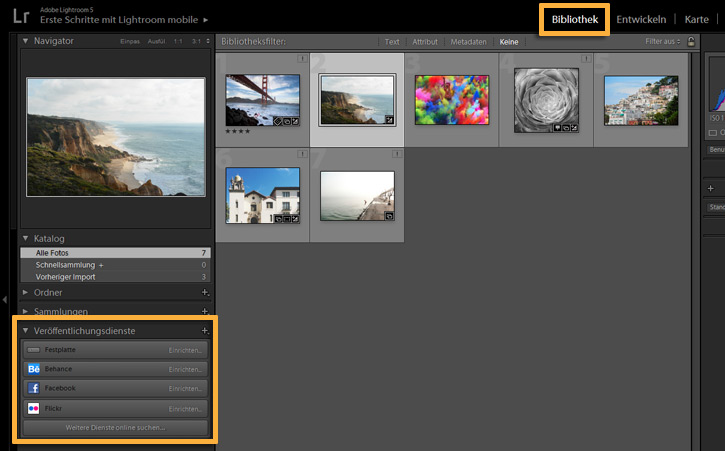Select Keine to disable library filters
Screen dimensions: 725x451
coord(509,42)
